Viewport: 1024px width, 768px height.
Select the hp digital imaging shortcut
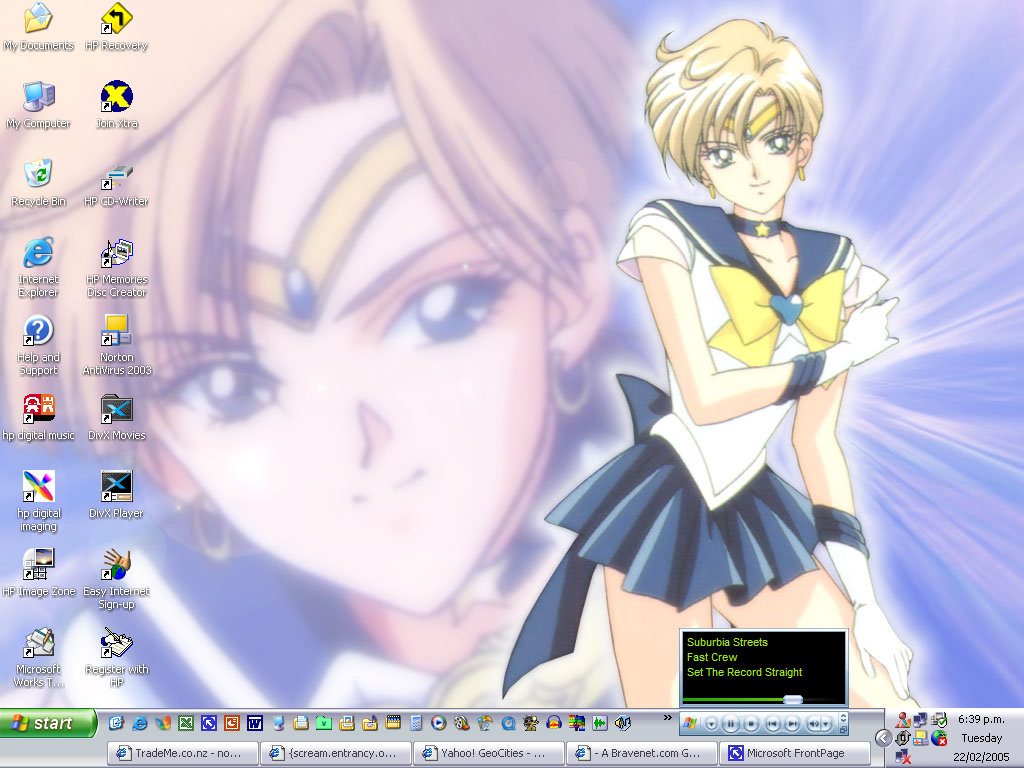pyautogui.click(x=38, y=502)
